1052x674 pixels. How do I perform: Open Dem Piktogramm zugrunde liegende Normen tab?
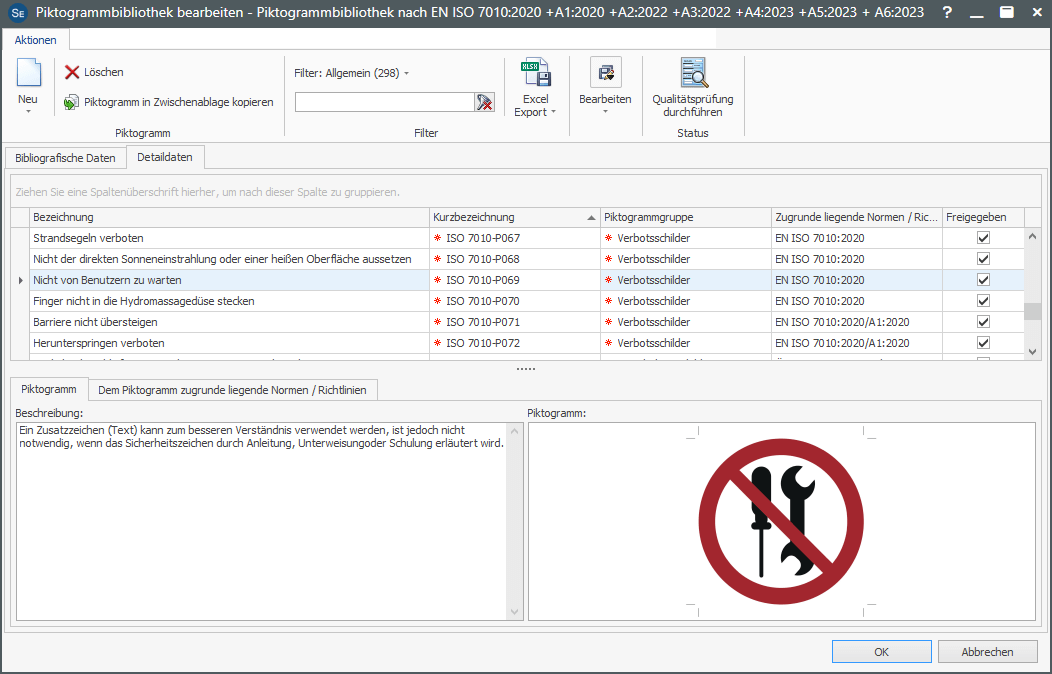[x=232, y=390]
